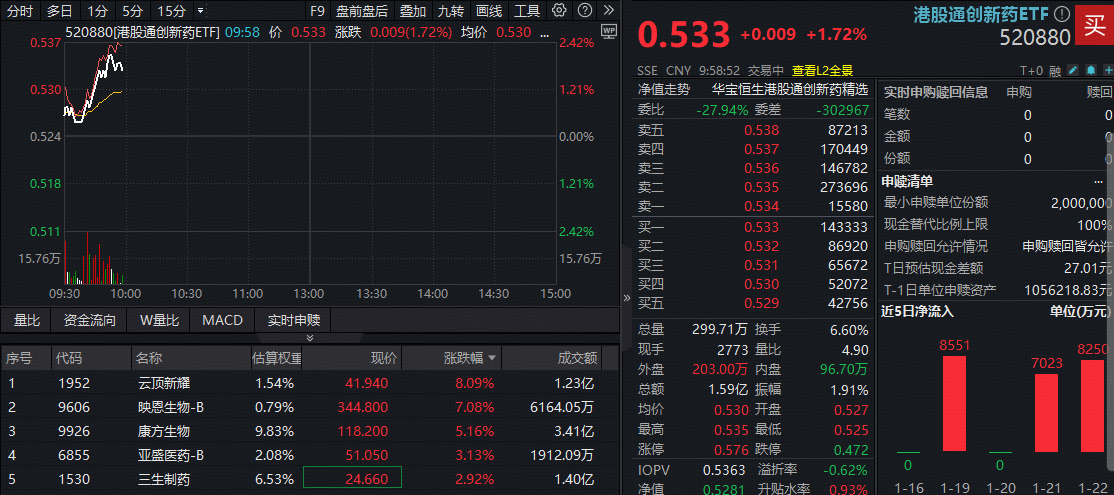Image resolution: width=1114 pixels, height=495 pixels.
Task: Open the 资金流向 tab
Action: 89,321
